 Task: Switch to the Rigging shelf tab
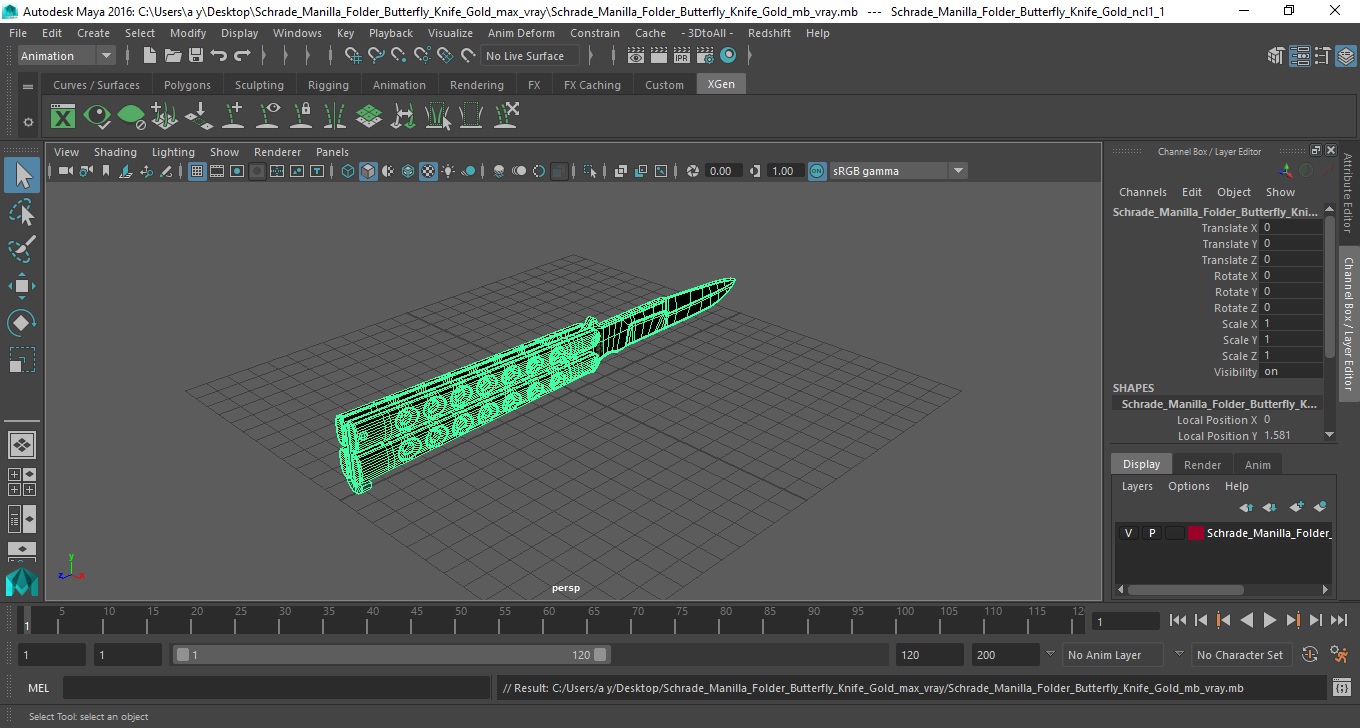coord(328,85)
